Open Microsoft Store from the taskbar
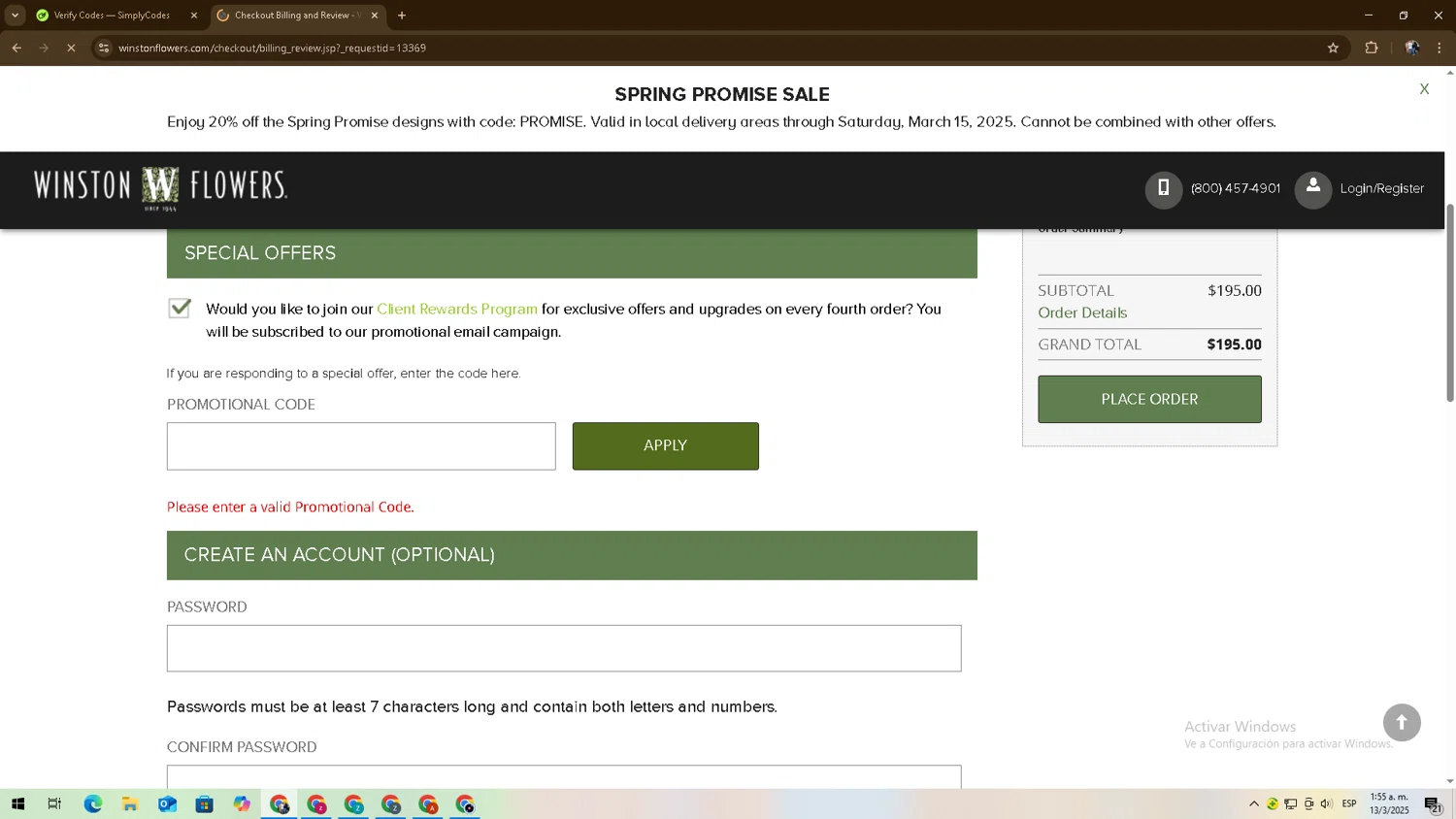The width and height of the screenshot is (1456, 819). (x=204, y=803)
